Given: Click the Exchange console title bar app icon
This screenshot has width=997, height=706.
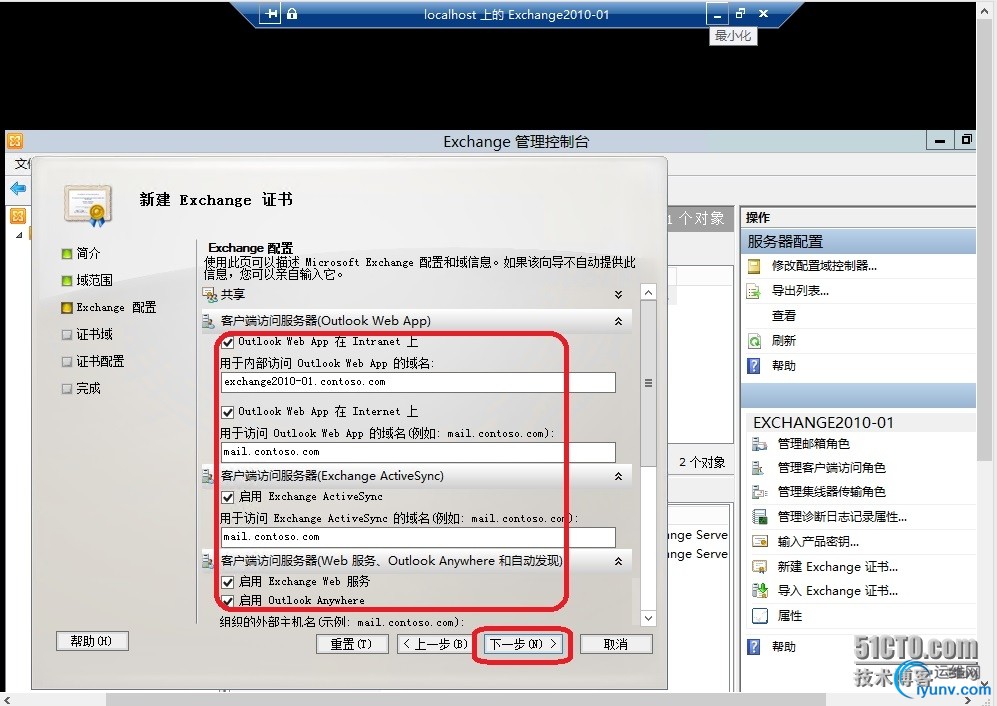Looking at the screenshot, I should pyautogui.click(x=15, y=141).
